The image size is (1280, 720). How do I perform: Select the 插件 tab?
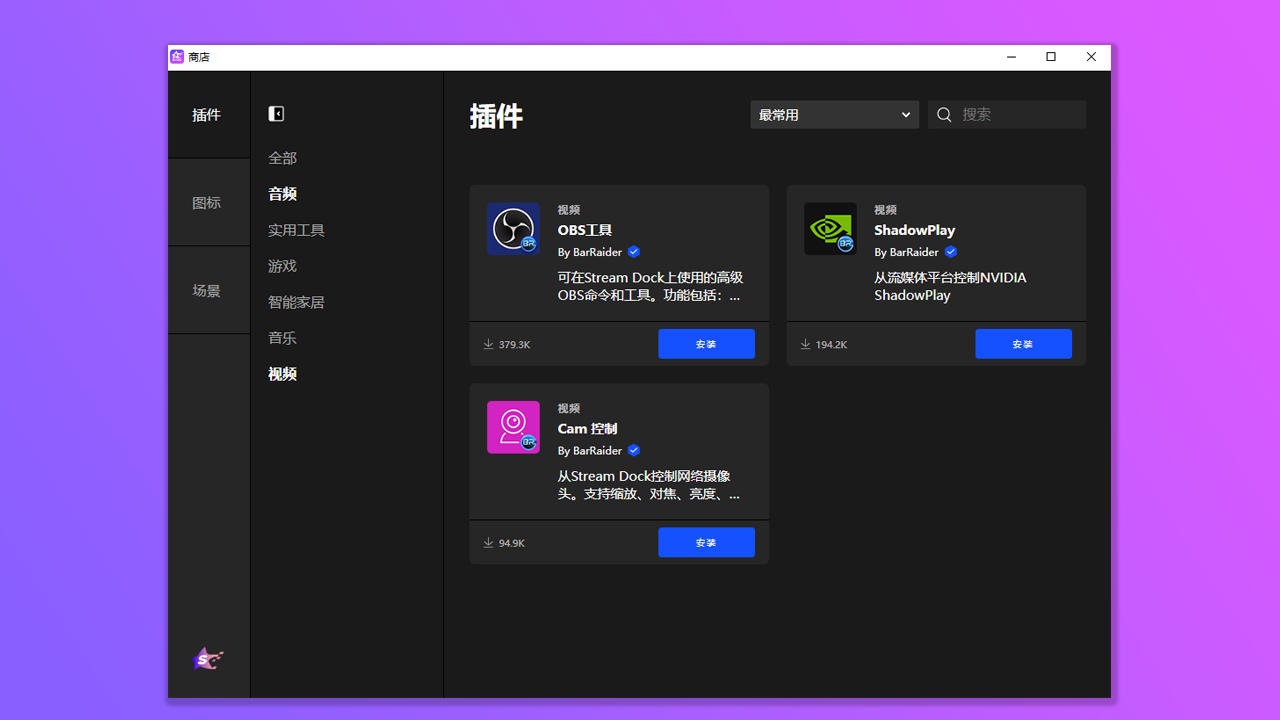(x=207, y=115)
